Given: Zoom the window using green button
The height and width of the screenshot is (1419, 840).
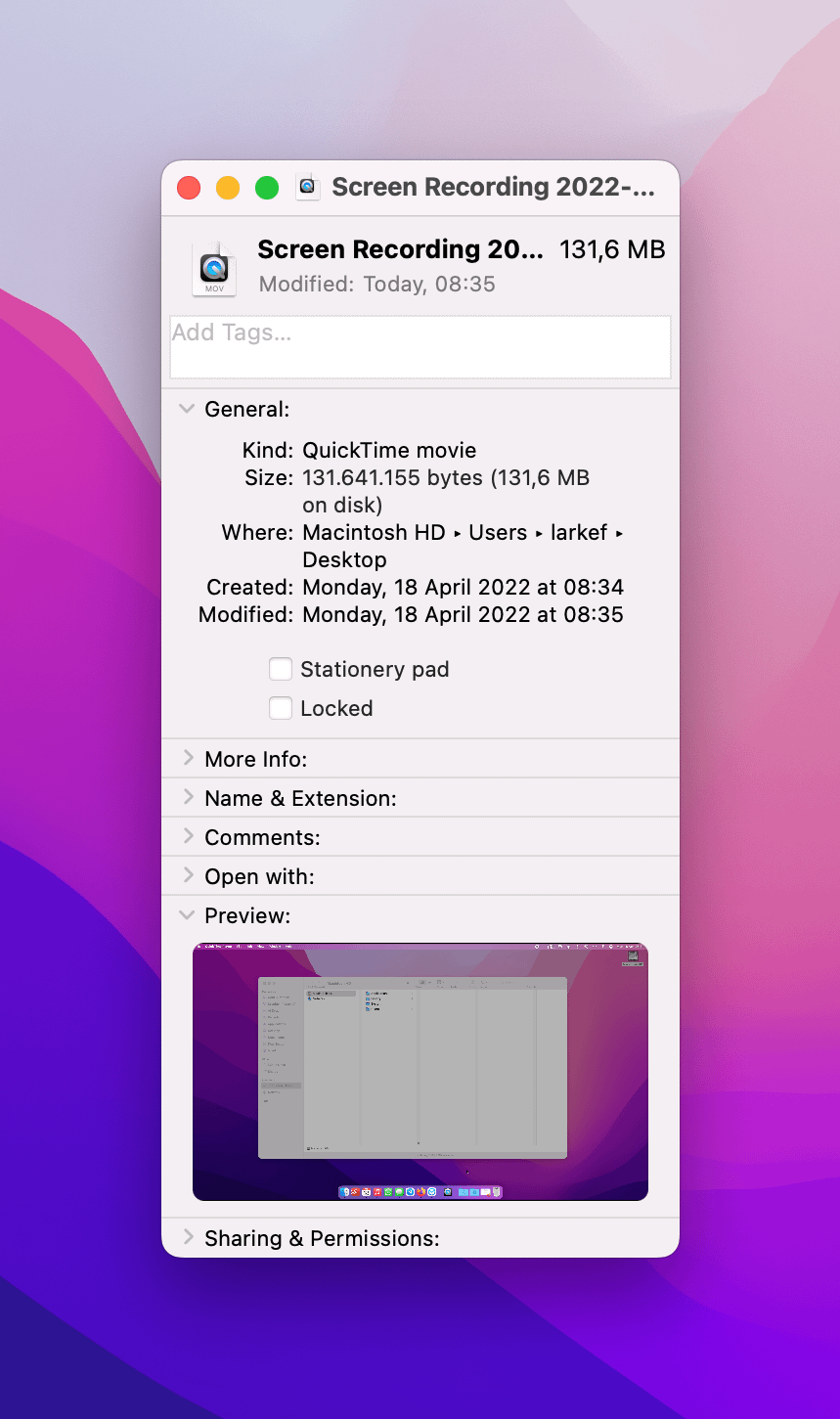Looking at the screenshot, I should click(x=267, y=188).
